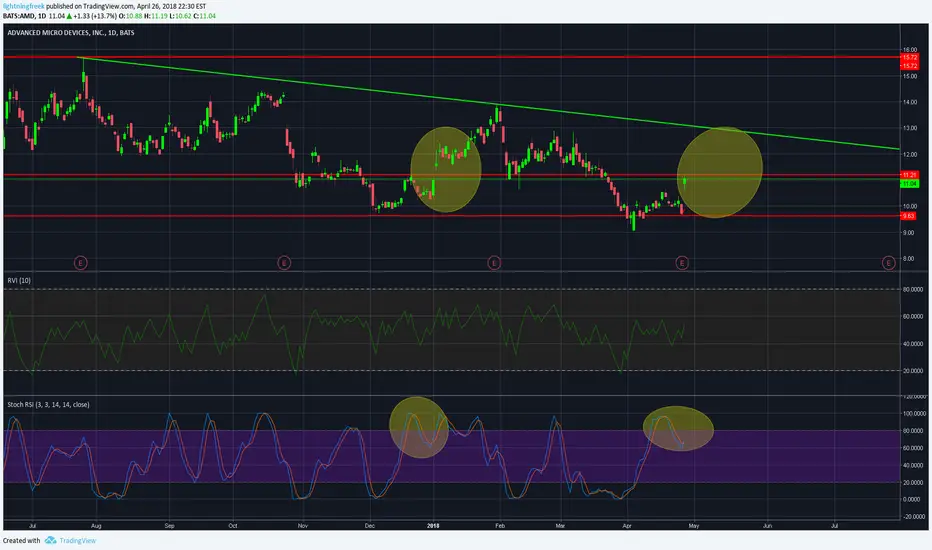Screen dimensions: 932x550
Task: Click the Feb label on time axis
Action: point(500,526)
